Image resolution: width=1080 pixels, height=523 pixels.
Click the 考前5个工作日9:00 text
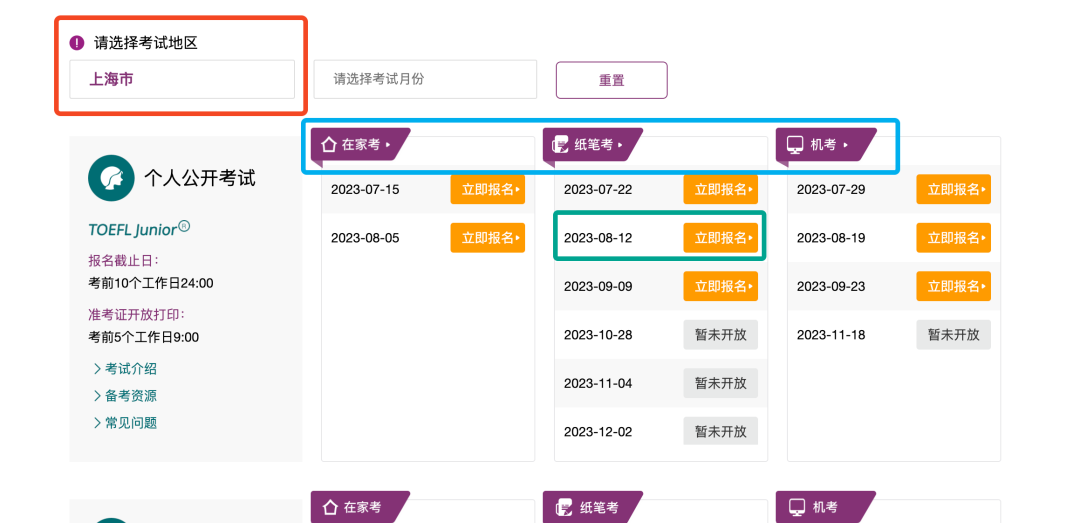pyautogui.click(x=143, y=338)
